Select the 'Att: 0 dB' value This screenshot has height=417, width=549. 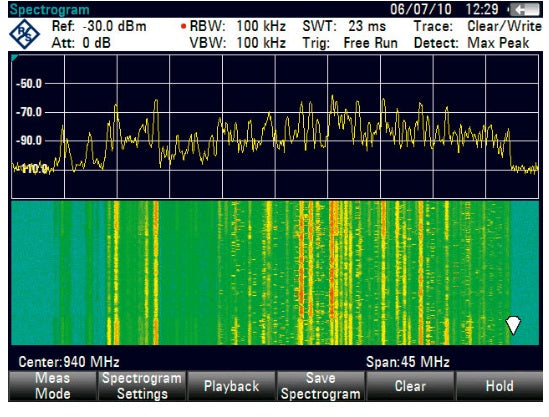click(81, 43)
